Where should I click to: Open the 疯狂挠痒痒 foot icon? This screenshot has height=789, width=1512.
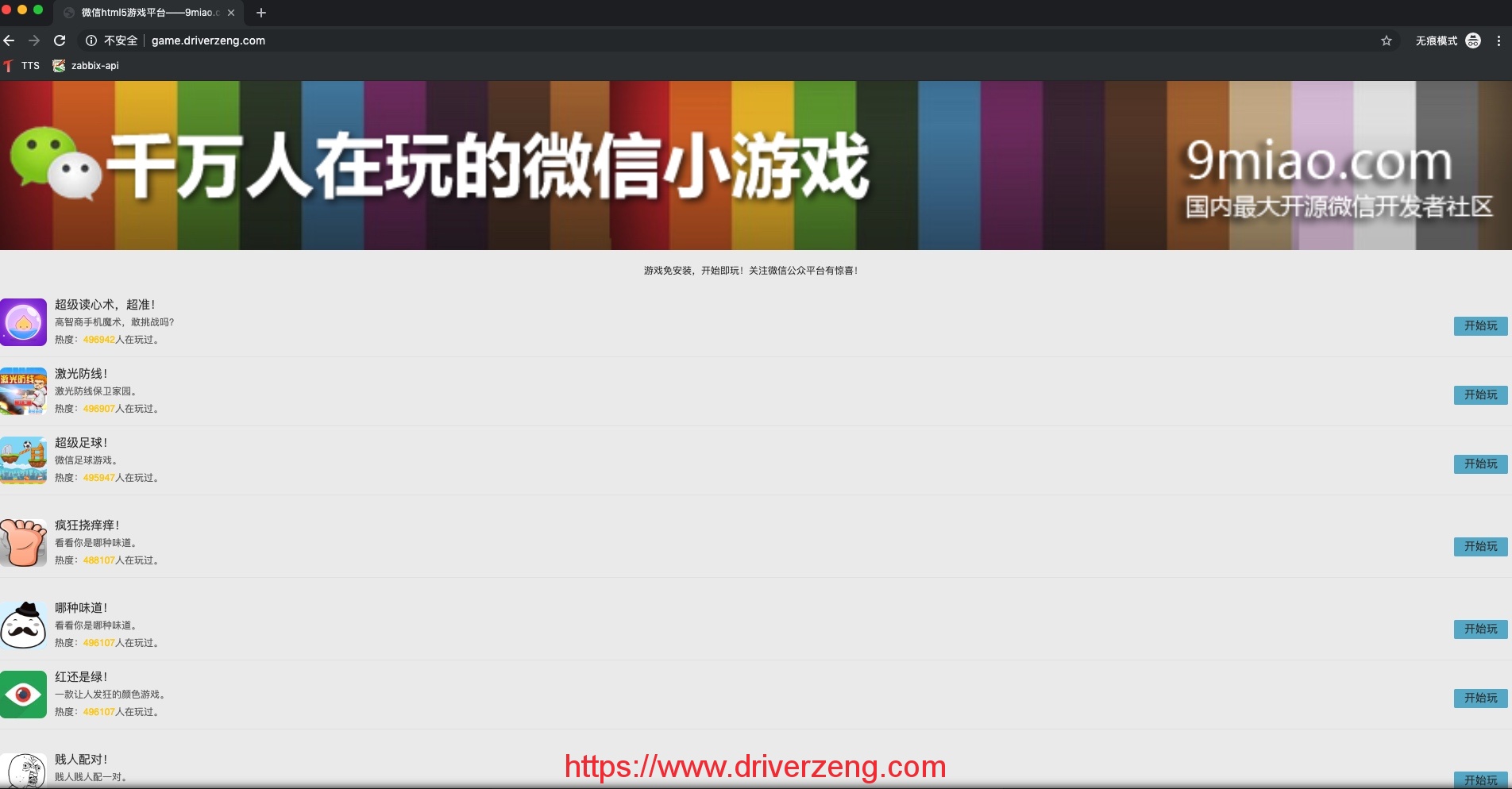coord(24,543)
